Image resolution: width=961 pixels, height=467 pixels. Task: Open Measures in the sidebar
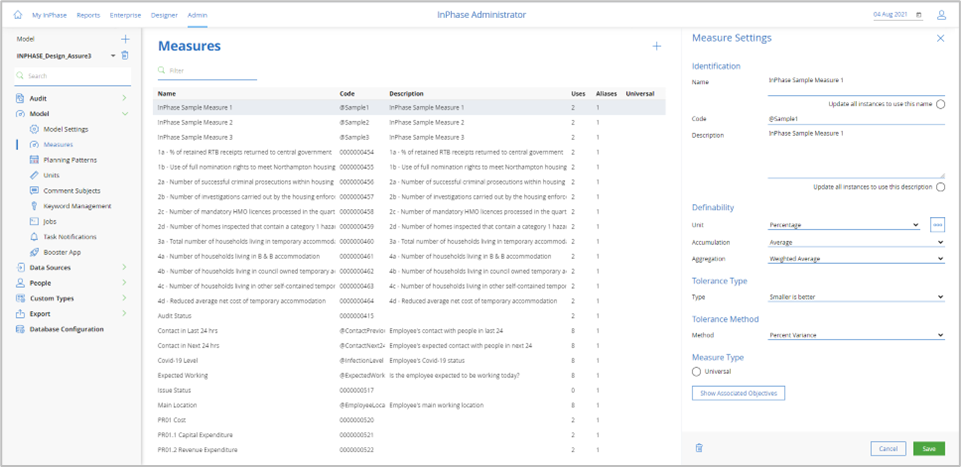click(x=58, y=145)
